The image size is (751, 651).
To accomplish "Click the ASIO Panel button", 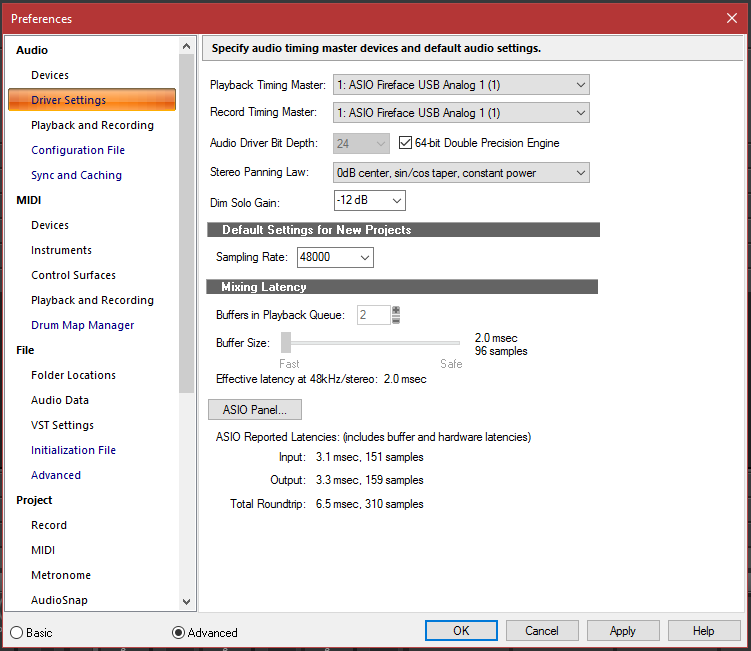I will 254,409.
